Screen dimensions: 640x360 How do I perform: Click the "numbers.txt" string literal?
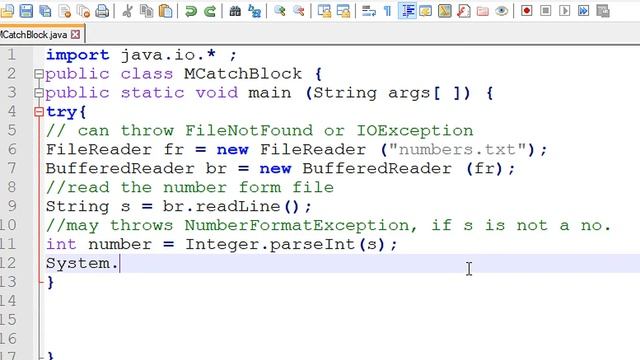point(458,149)
